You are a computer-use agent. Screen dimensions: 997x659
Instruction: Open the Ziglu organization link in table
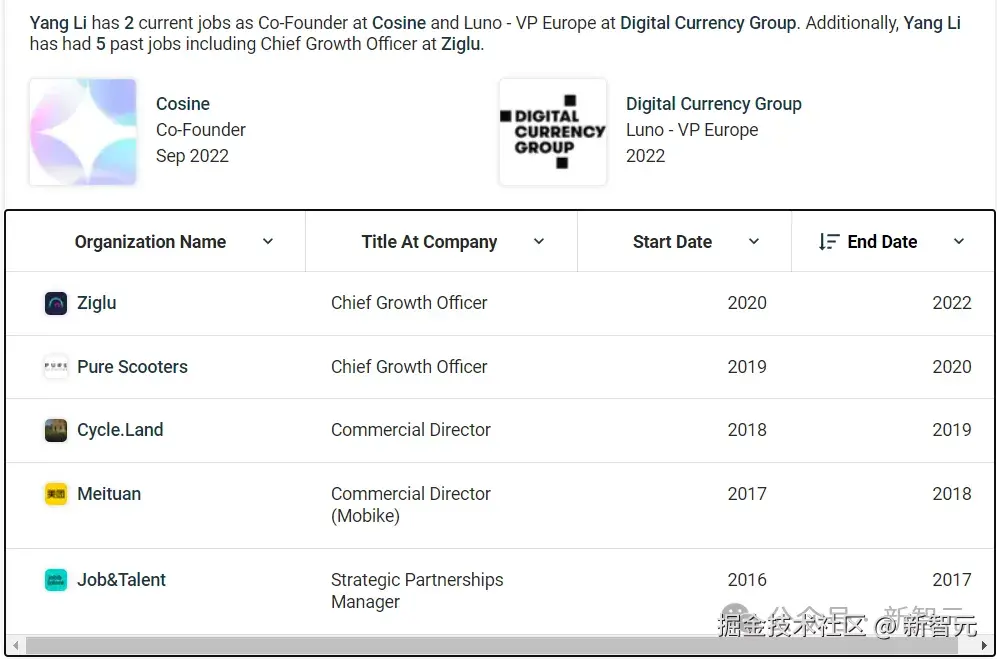97,303
